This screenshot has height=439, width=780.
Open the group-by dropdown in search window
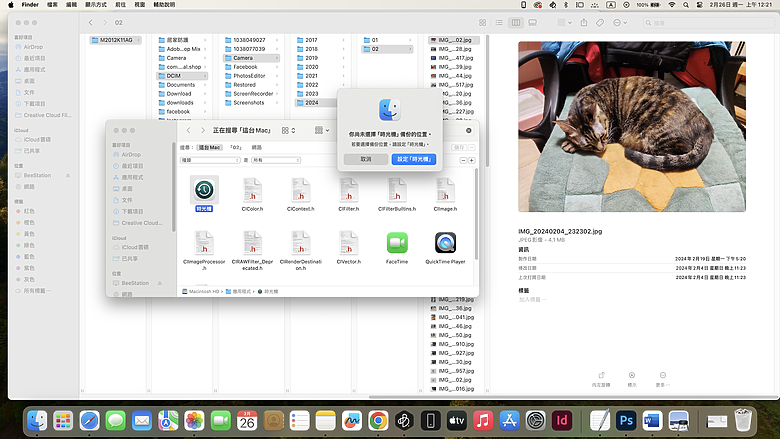pyautogui.click(x=322, y=130)
